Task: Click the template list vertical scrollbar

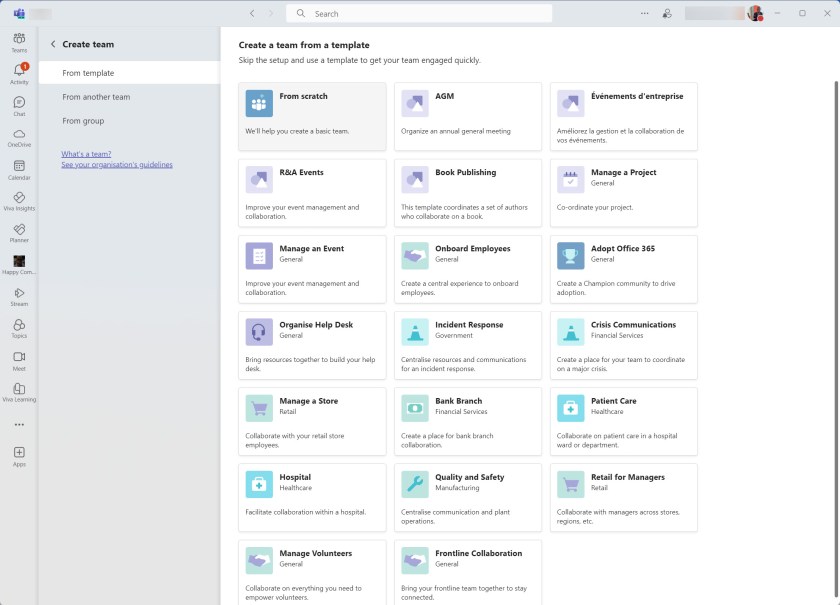Action: (x=837, y=338)
